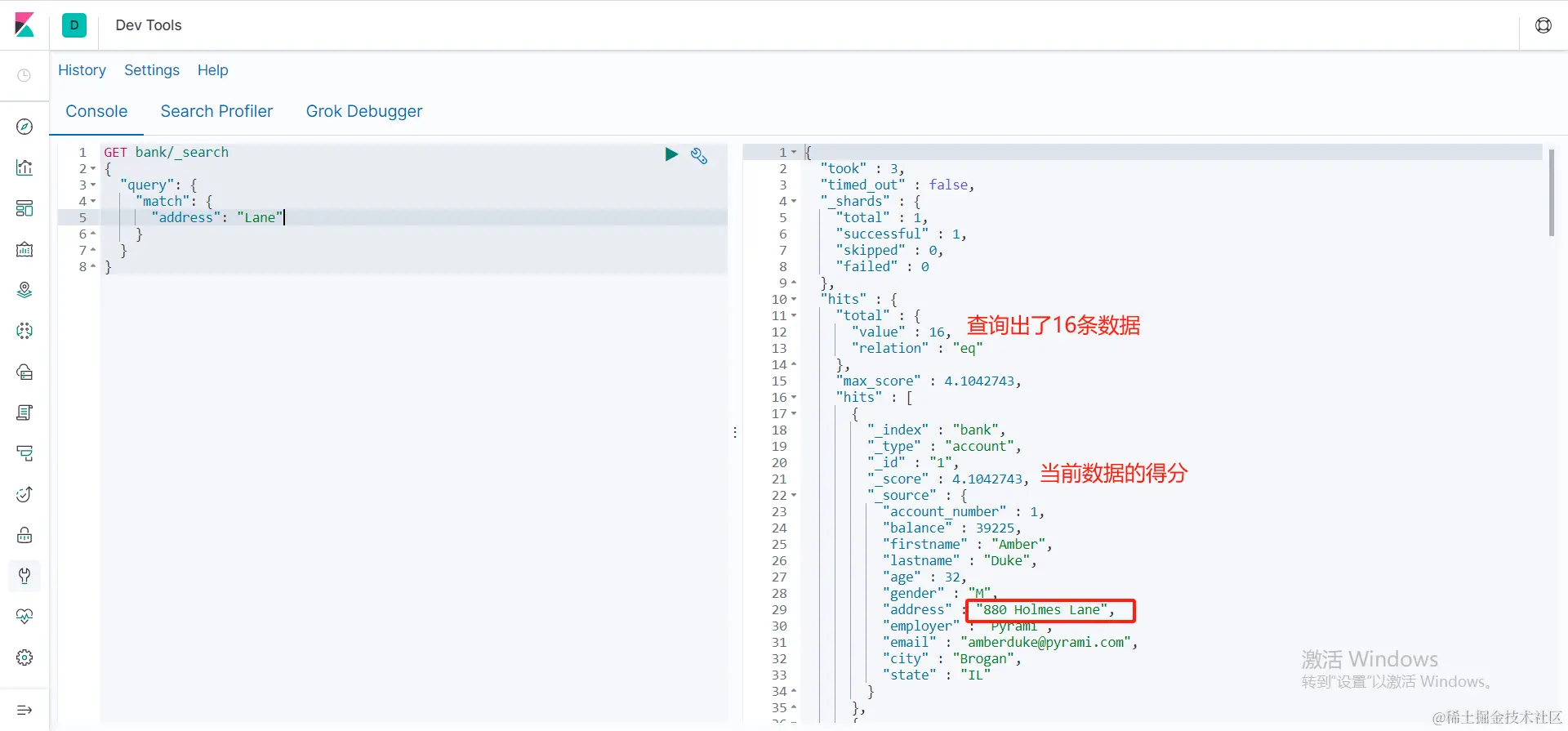This screenshot has height=731, width=1568.
Task: Click the "lastname" : "Duke" line
Action: (x=959, y=560)
